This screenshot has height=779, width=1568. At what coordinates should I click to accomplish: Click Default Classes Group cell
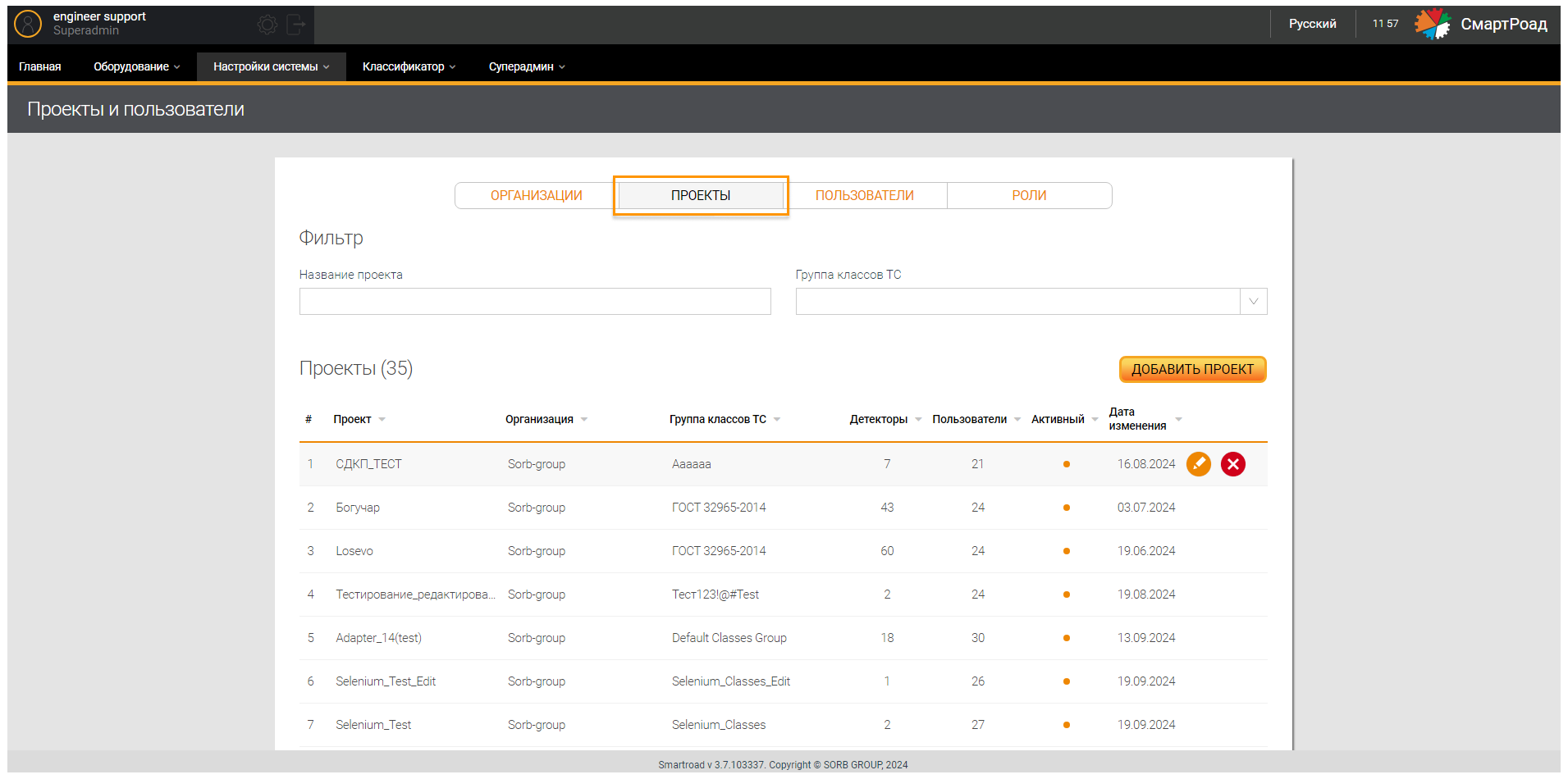pyautogui.click(x=729, y=638)
